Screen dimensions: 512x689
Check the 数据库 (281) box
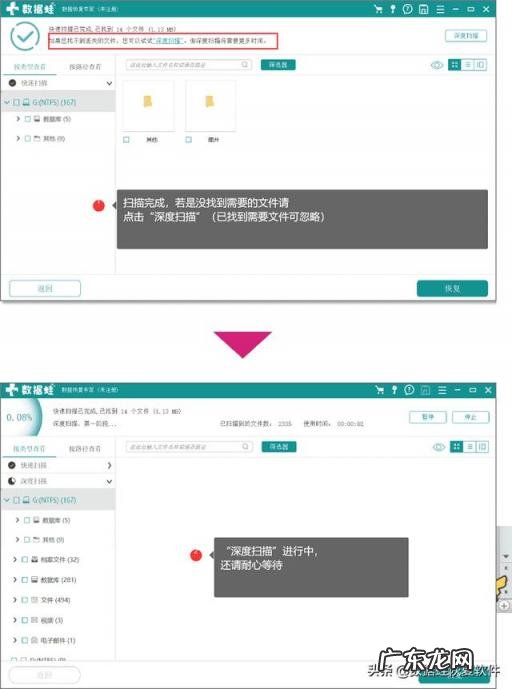(x=25, y=580)
